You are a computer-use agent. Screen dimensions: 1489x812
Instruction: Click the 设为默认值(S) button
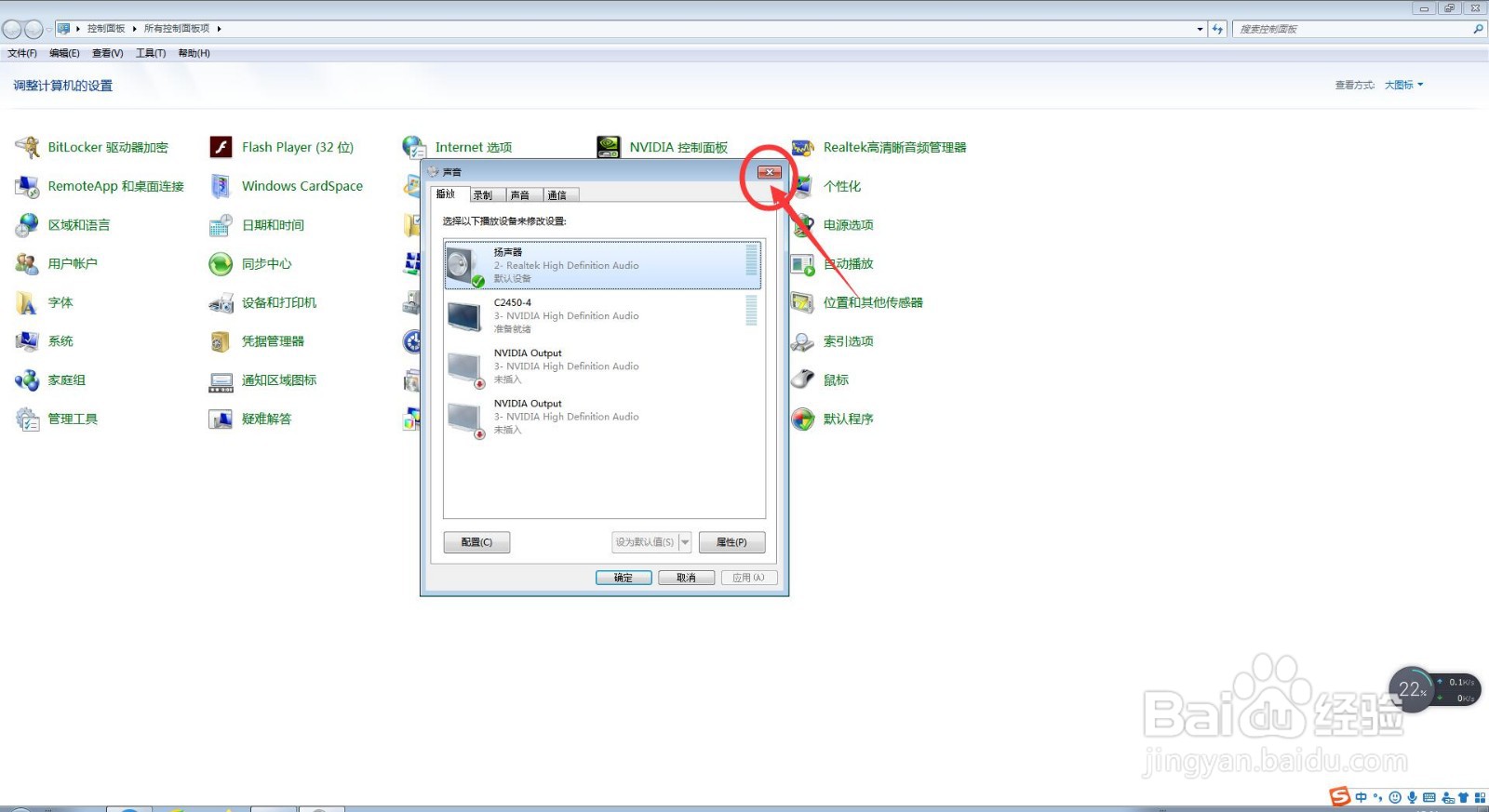(x=645, y=542)
